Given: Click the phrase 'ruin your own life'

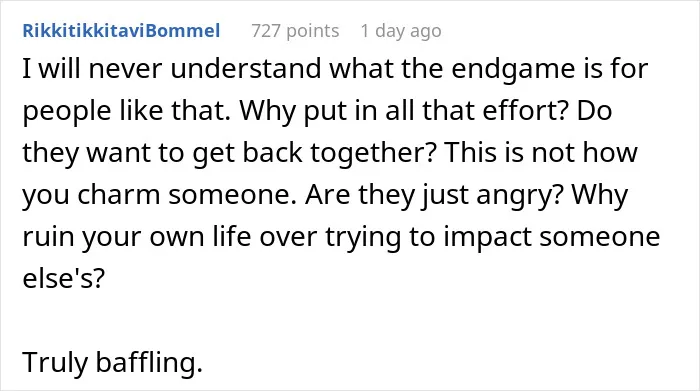Looking at the screenshot, I should pyautogui.click(x=137, y=237).
